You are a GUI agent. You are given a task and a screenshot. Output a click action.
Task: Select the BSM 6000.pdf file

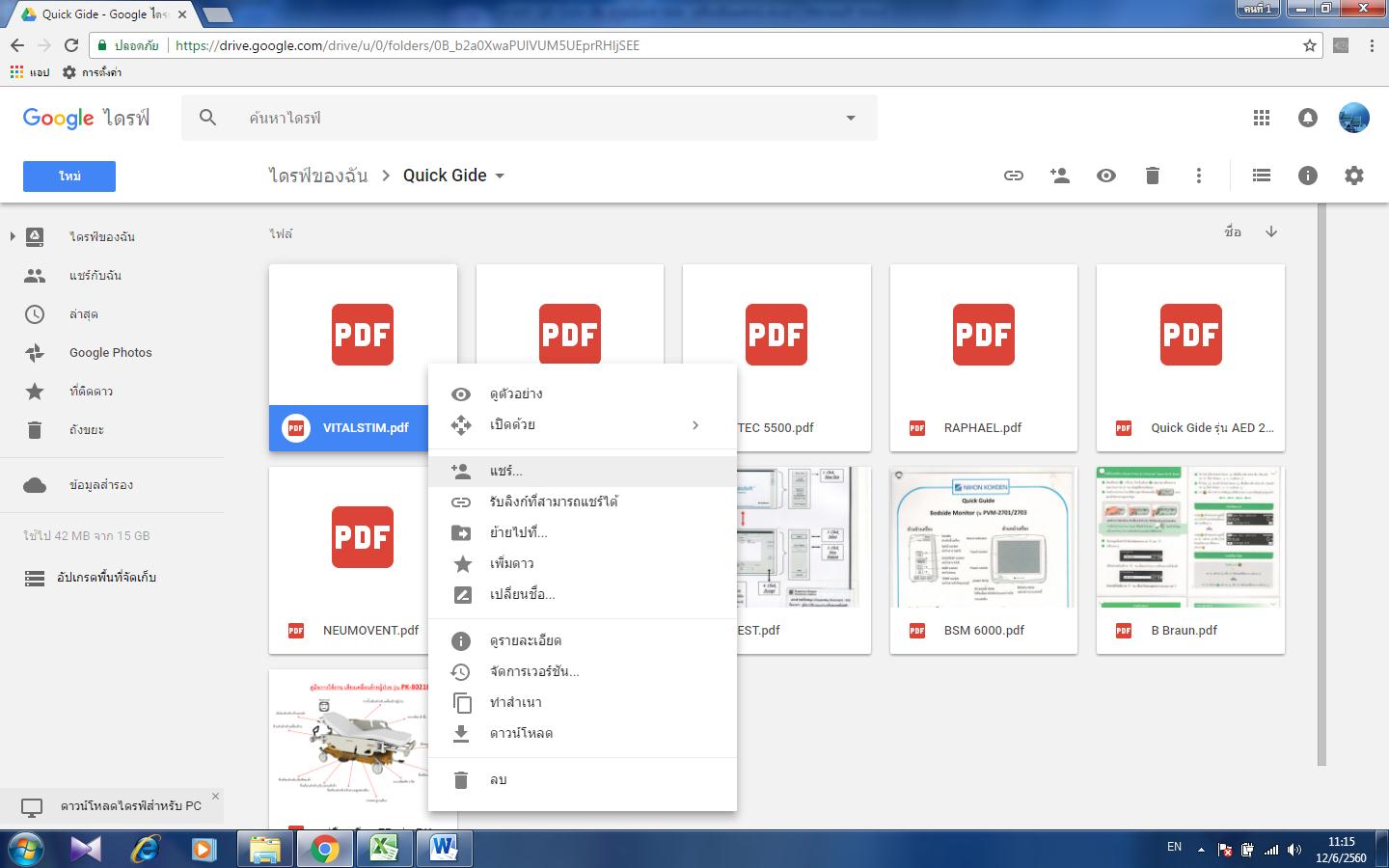point(983,560)
